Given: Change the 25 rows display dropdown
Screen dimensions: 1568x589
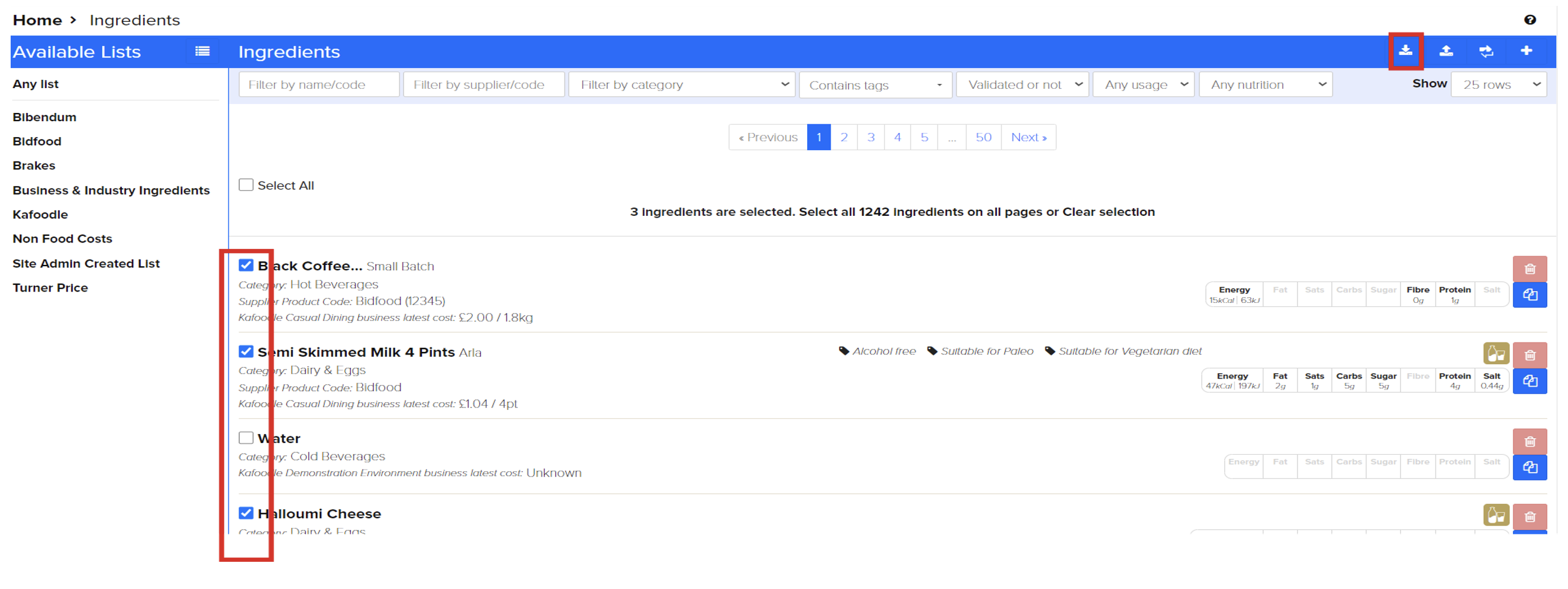Looking at the screenshot, I should pos(1499,85).
